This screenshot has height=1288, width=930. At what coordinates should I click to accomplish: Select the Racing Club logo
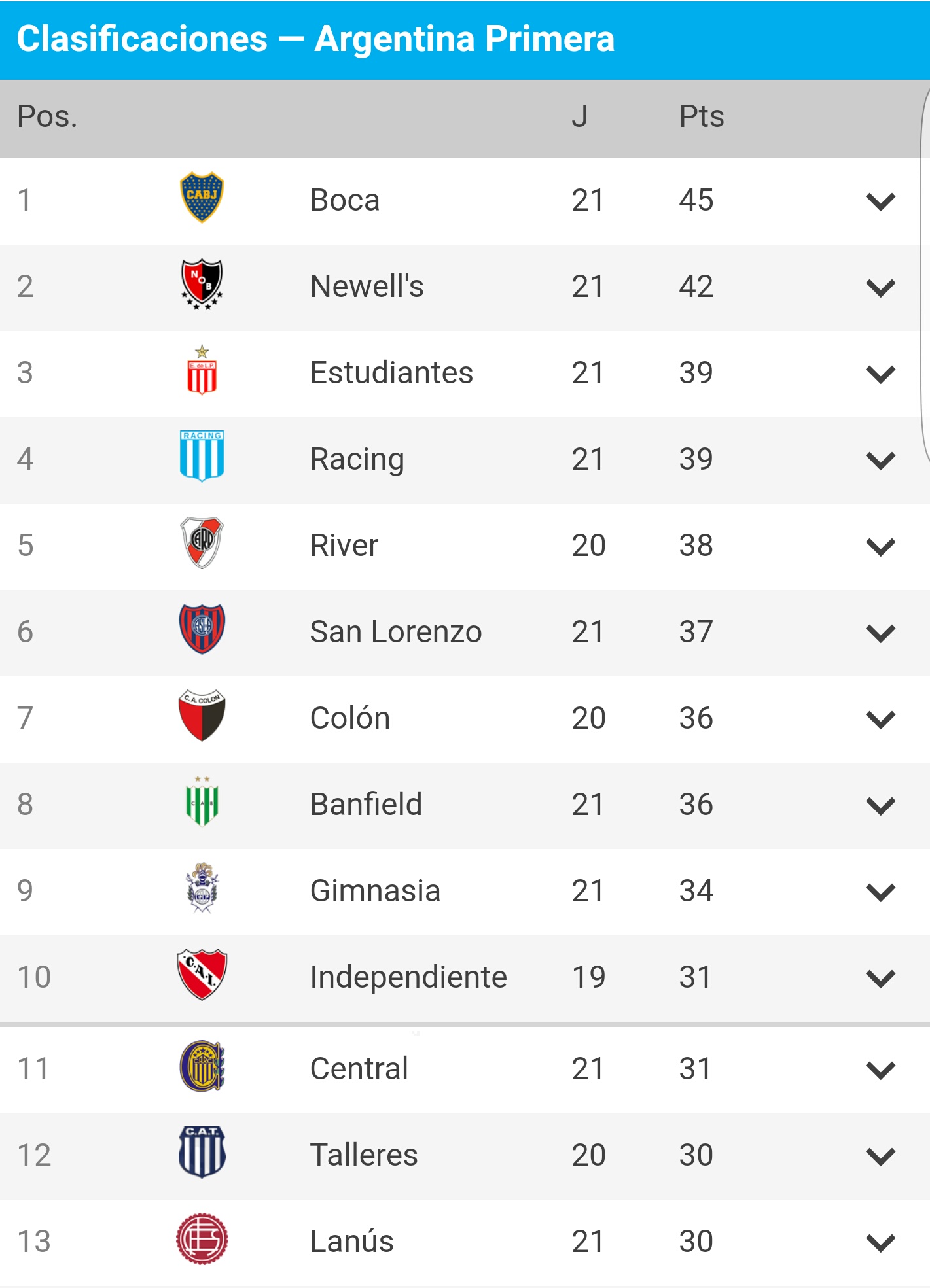[202, 456]
